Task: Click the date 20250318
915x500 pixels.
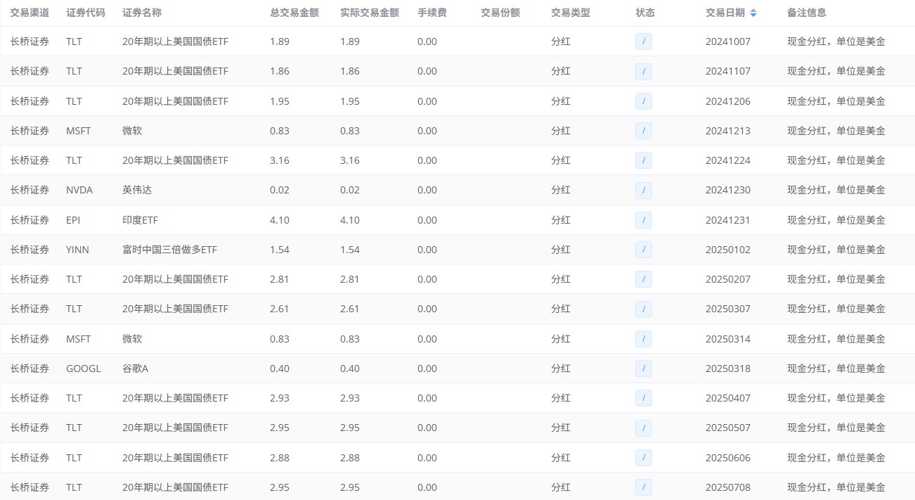Action: click(728, 369)
